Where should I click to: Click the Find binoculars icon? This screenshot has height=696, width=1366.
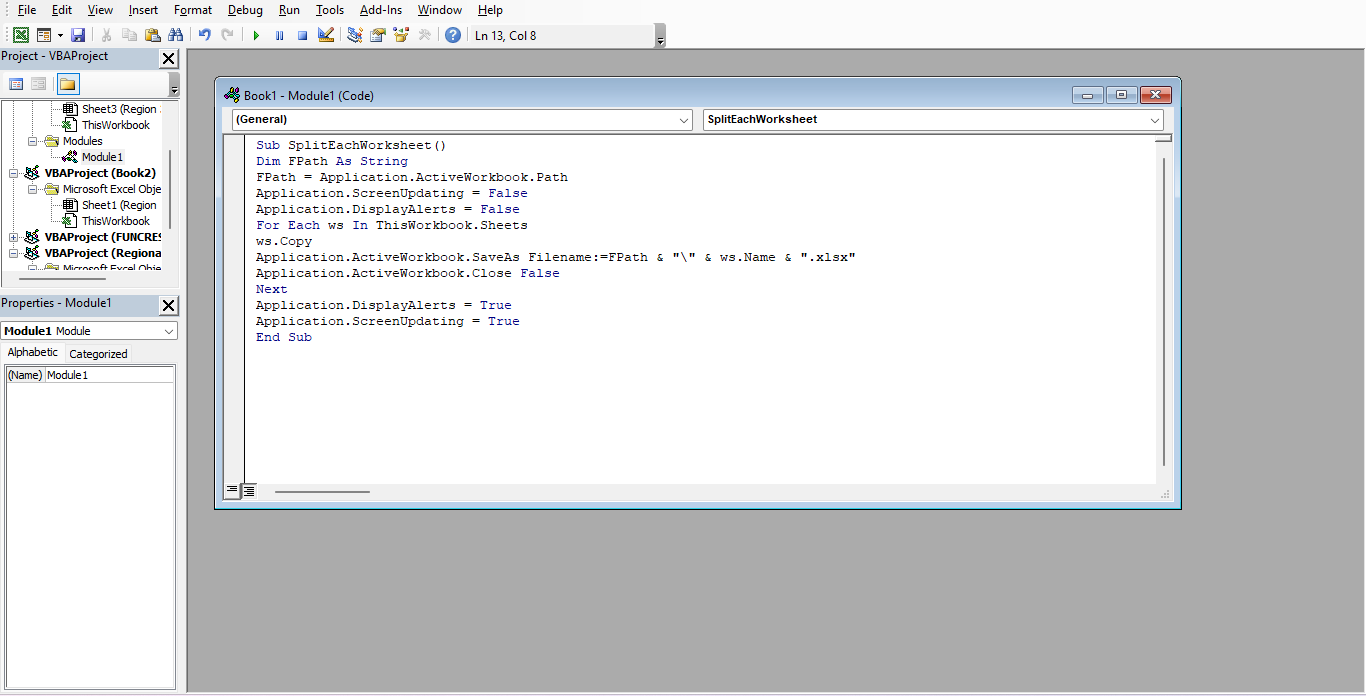176,35
